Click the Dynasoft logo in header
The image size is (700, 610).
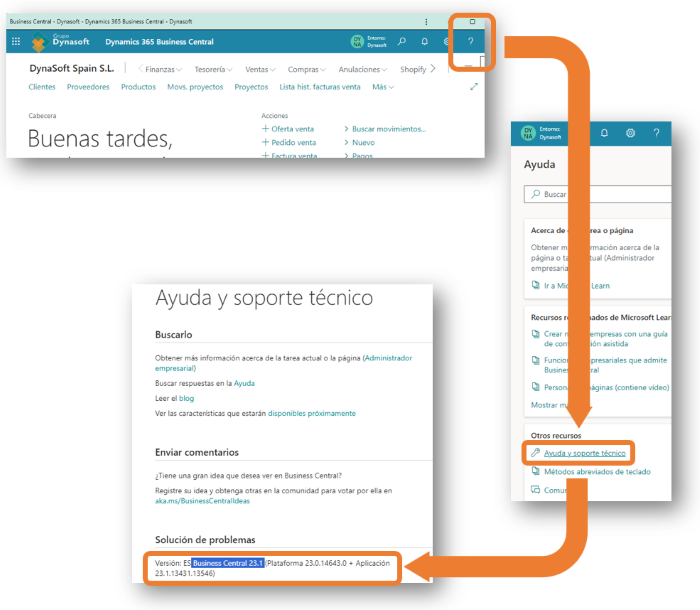tap(61, 42)
